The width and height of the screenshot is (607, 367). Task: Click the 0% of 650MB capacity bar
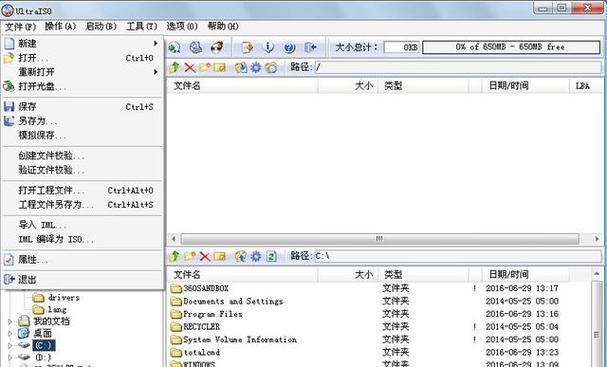(x=511, y=47)
